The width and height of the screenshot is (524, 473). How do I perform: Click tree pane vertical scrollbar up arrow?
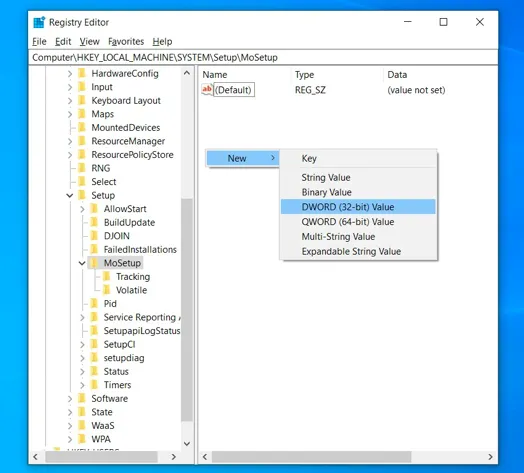[x=187, y=73]
